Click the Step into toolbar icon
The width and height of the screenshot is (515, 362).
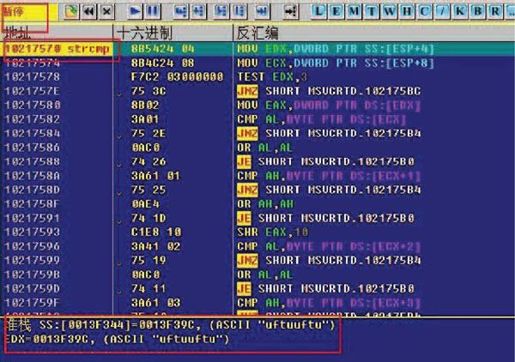click(x=181, y=12)
